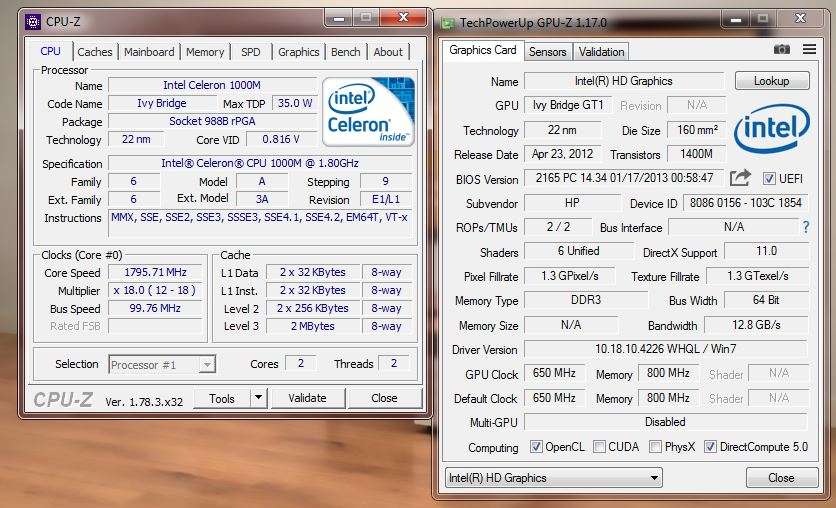Screen dimensions: 836x508
Task: Click the Core VID 0.816 V value
Action: click(281, 140)
